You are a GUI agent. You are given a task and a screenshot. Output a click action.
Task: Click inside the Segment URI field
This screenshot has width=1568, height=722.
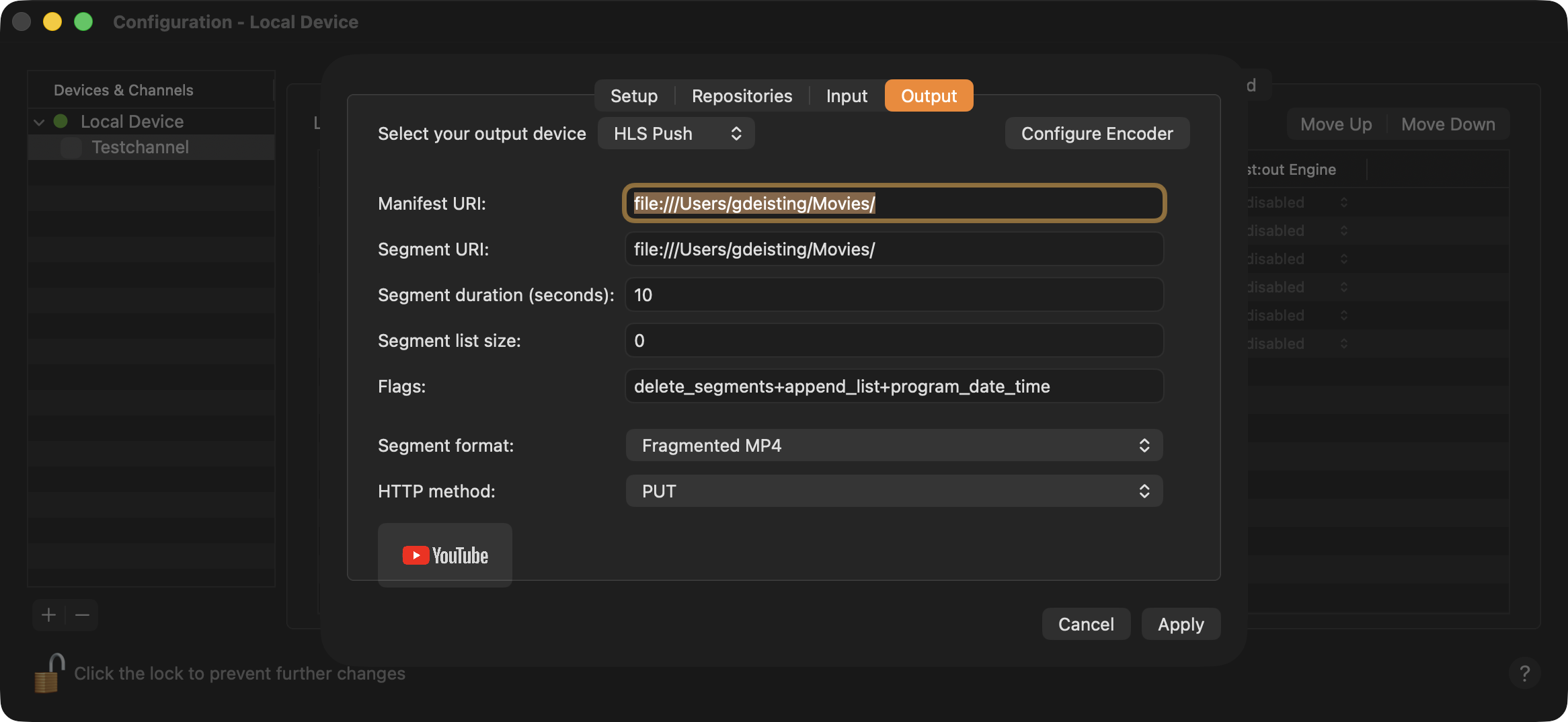894,249
